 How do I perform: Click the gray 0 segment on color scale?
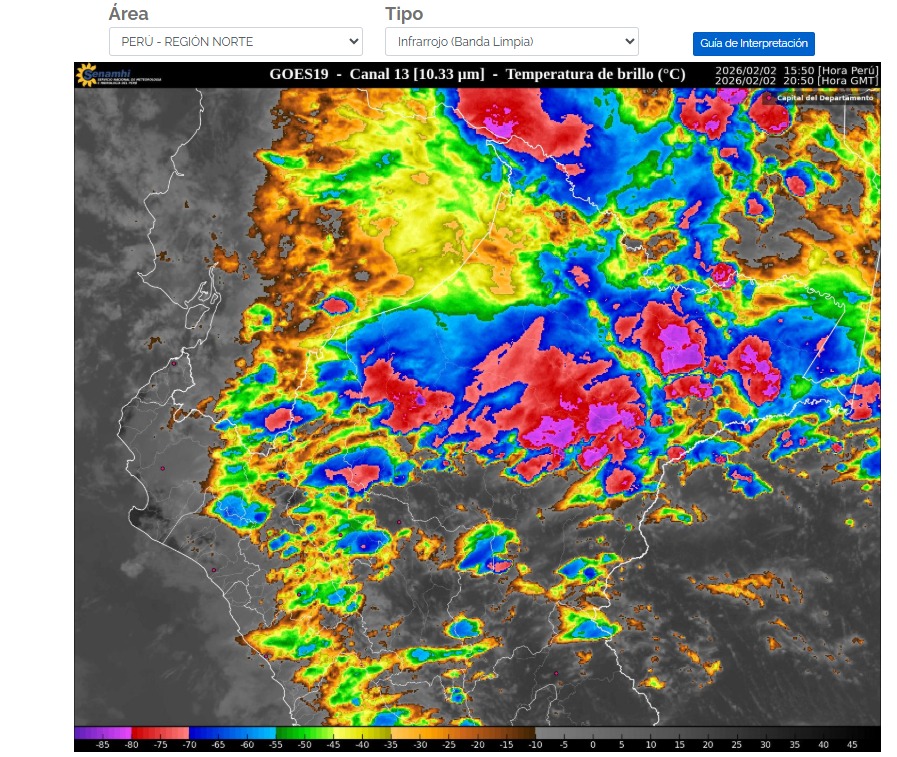click(592, 733)
